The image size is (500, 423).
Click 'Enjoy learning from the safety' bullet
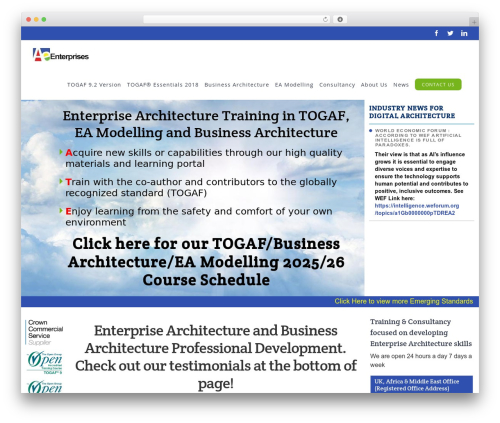click(199, 217)
